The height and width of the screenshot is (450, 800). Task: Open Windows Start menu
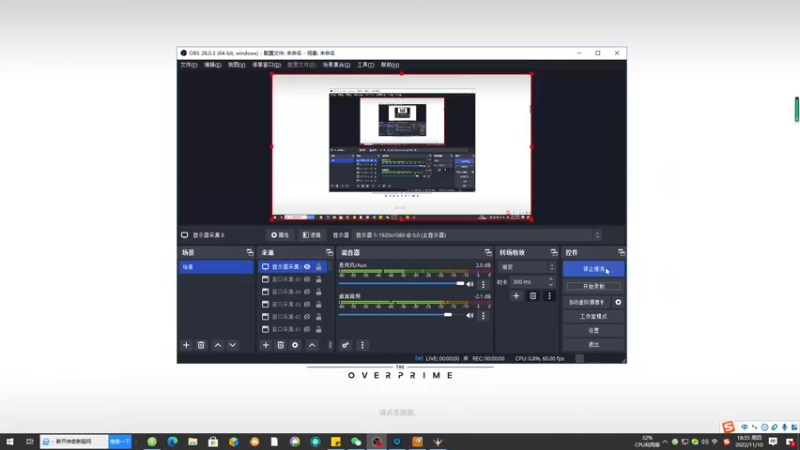10,442
